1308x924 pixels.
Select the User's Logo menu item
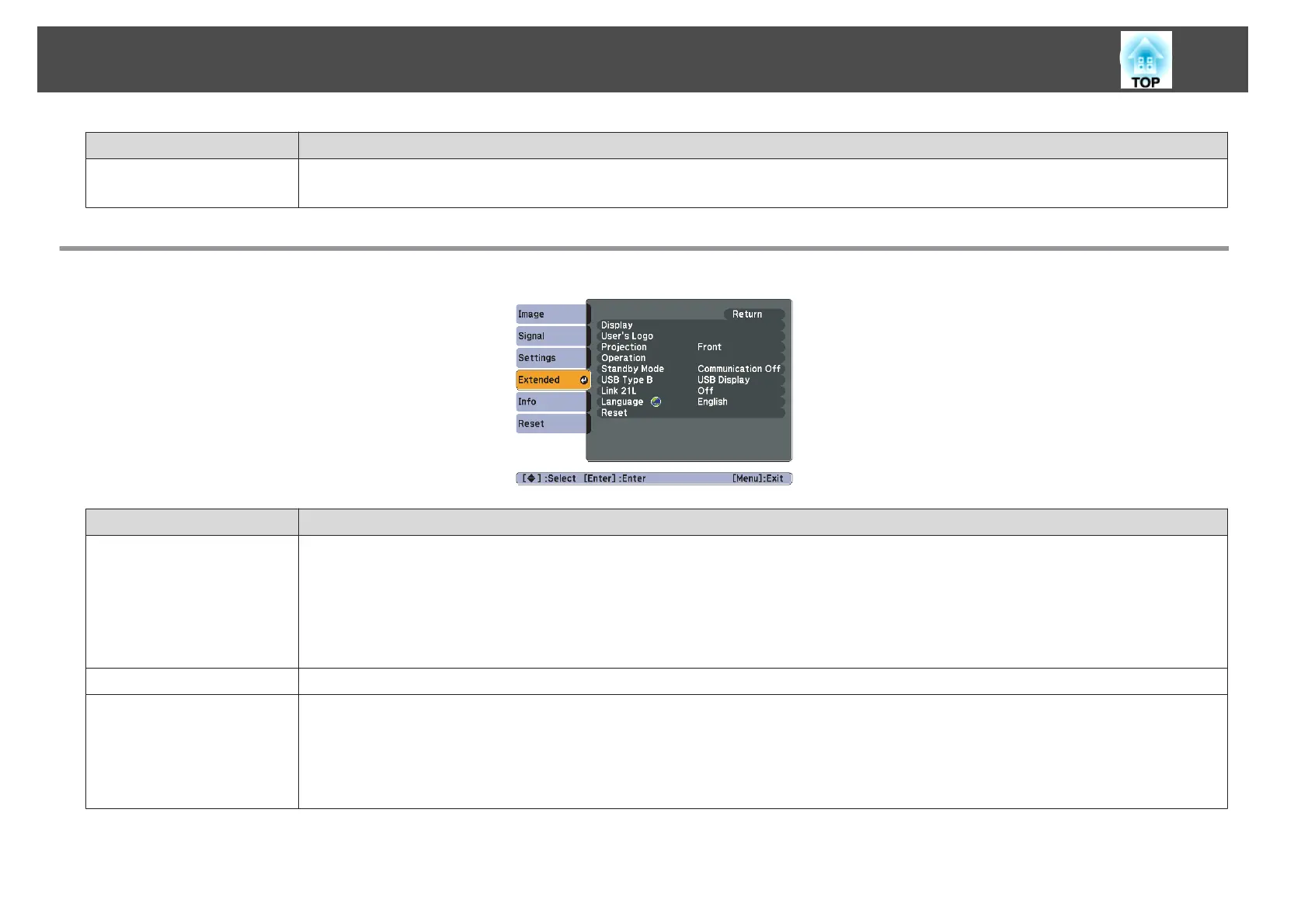click(627, 336)
